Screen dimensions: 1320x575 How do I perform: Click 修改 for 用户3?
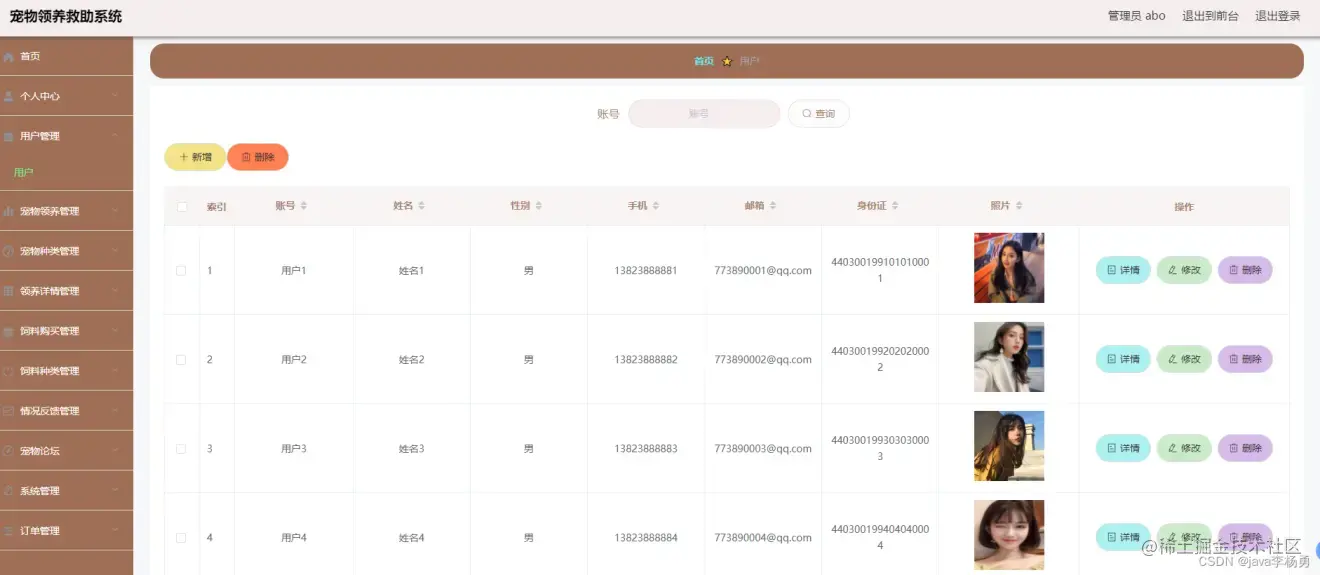(1184, 448)
